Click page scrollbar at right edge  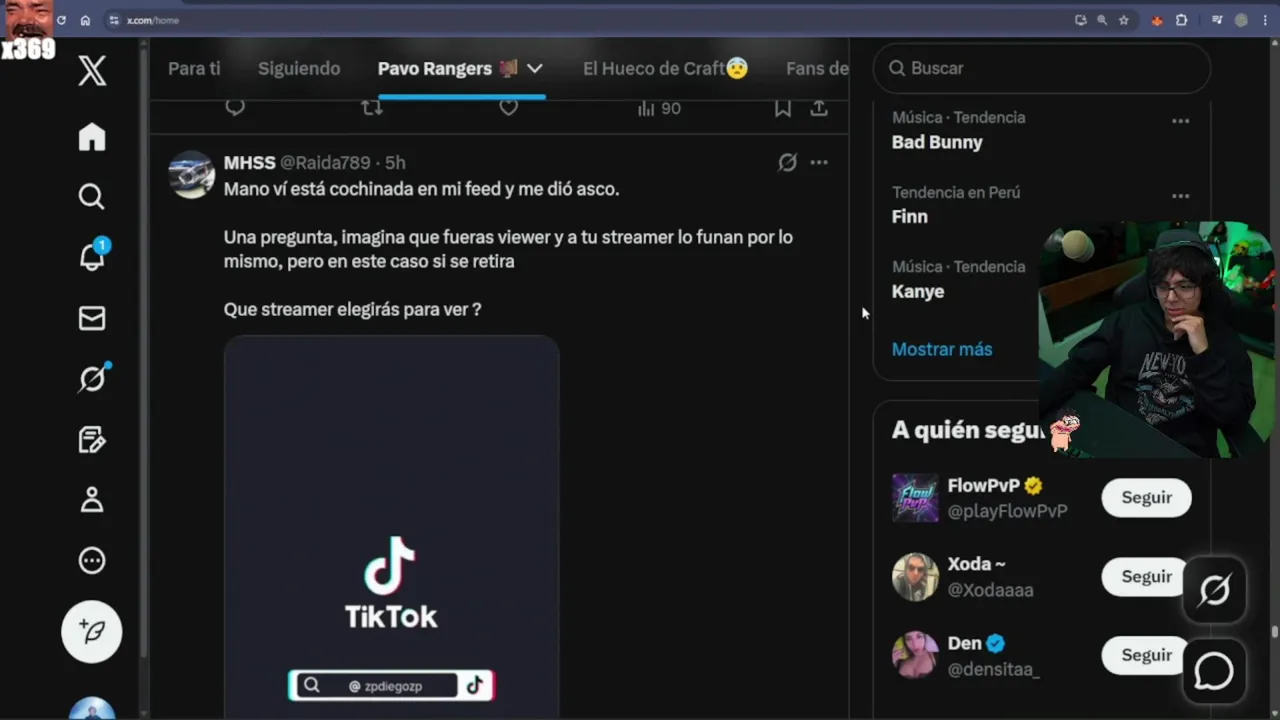tap(1274, 632)
